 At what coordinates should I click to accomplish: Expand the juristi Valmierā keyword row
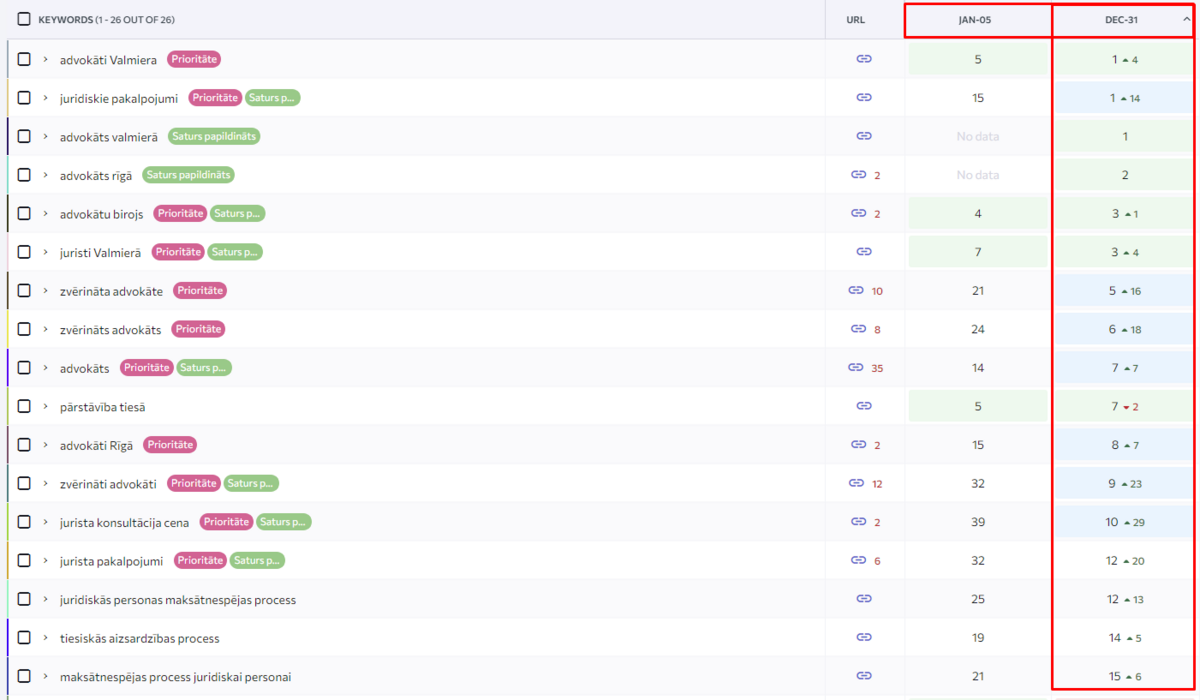(45, 253)
